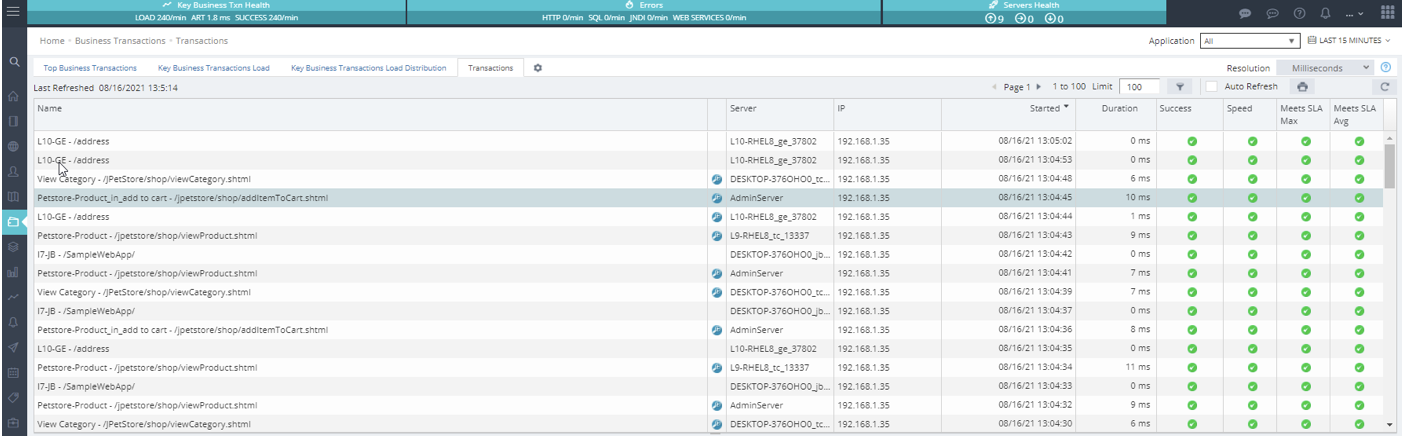Enable the Auto Refresh checkbox
The height and width of the screenshot is (442, 1406).
pyautogui.click(x=1210, y=87)
